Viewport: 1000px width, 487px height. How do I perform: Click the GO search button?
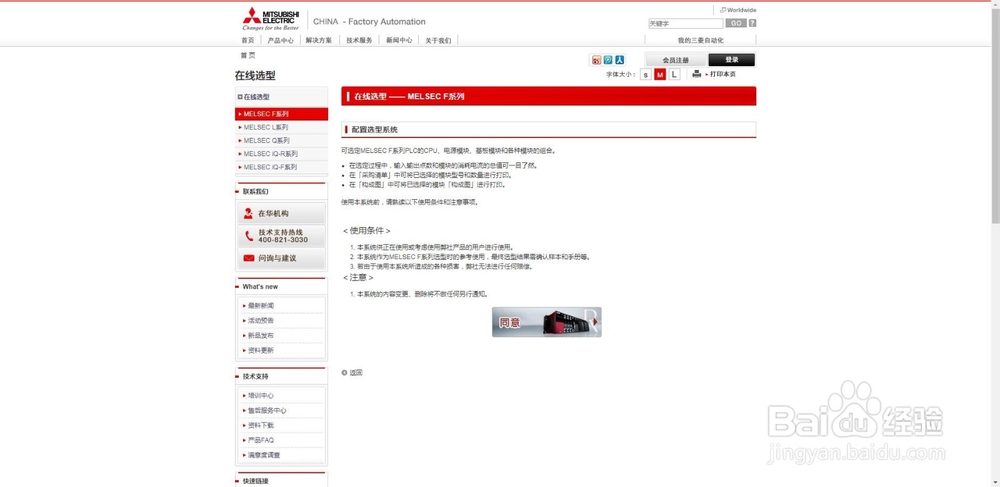tap(735, 24)
